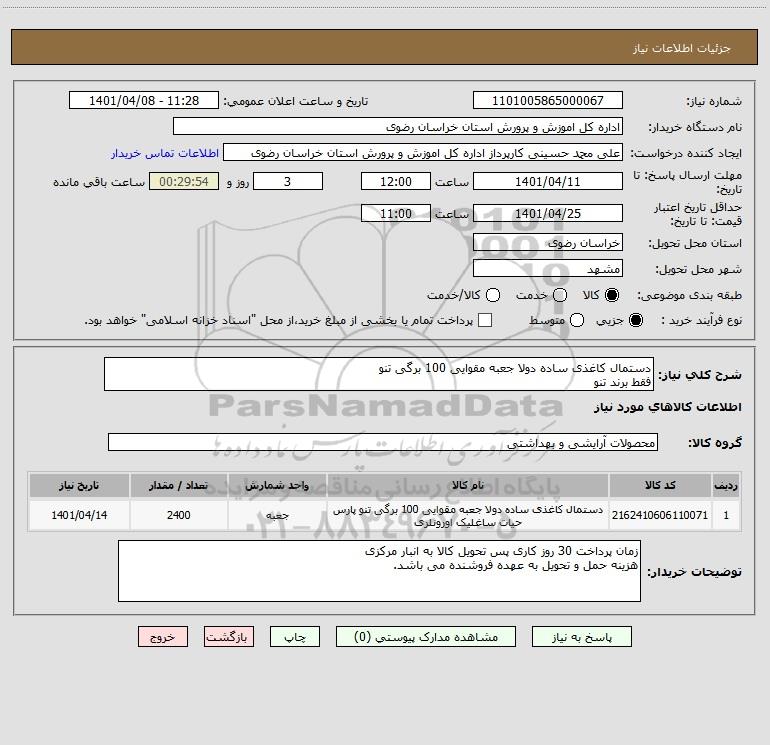Click the remaining days field showing 3
Viewport: 770px width, 745px height.
point(288,181)
